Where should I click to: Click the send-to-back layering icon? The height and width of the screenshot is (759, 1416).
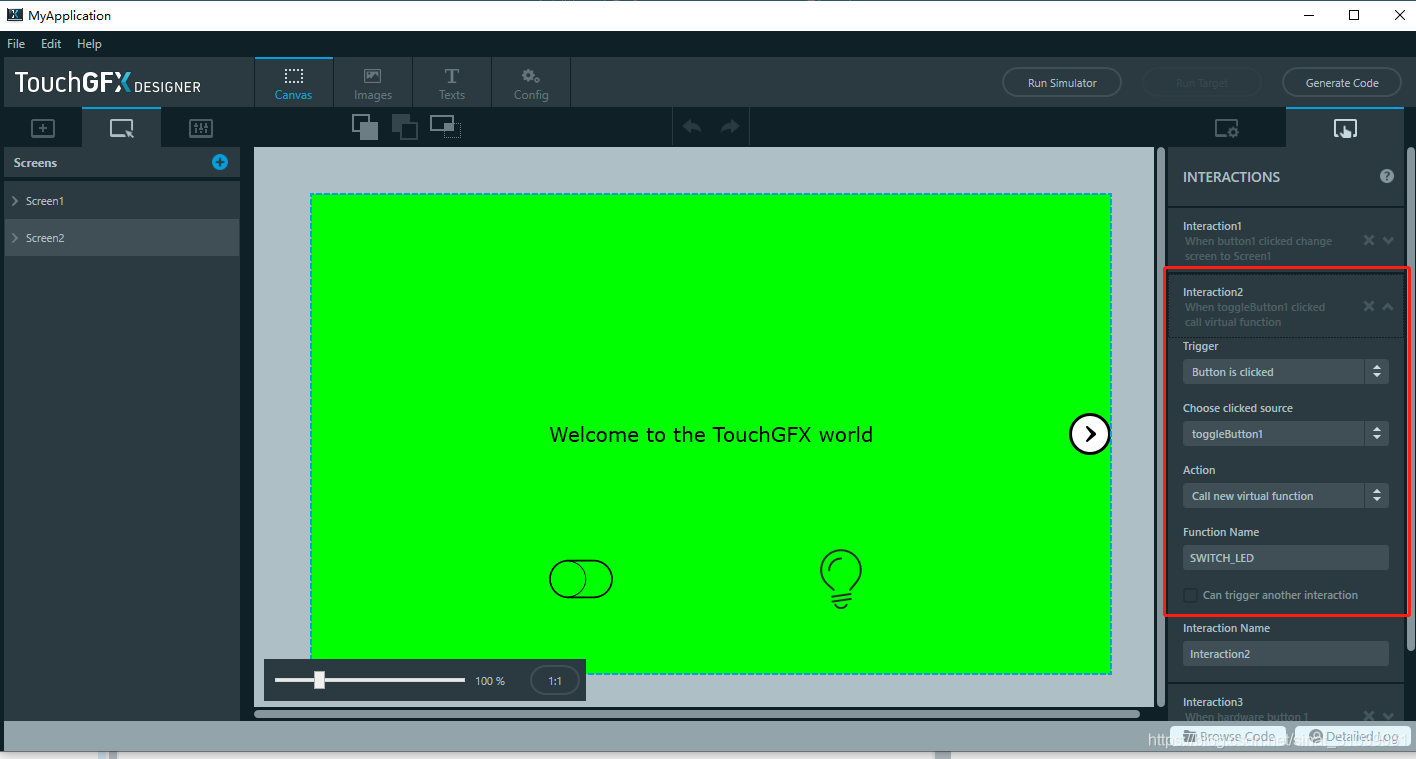(405, 126)
